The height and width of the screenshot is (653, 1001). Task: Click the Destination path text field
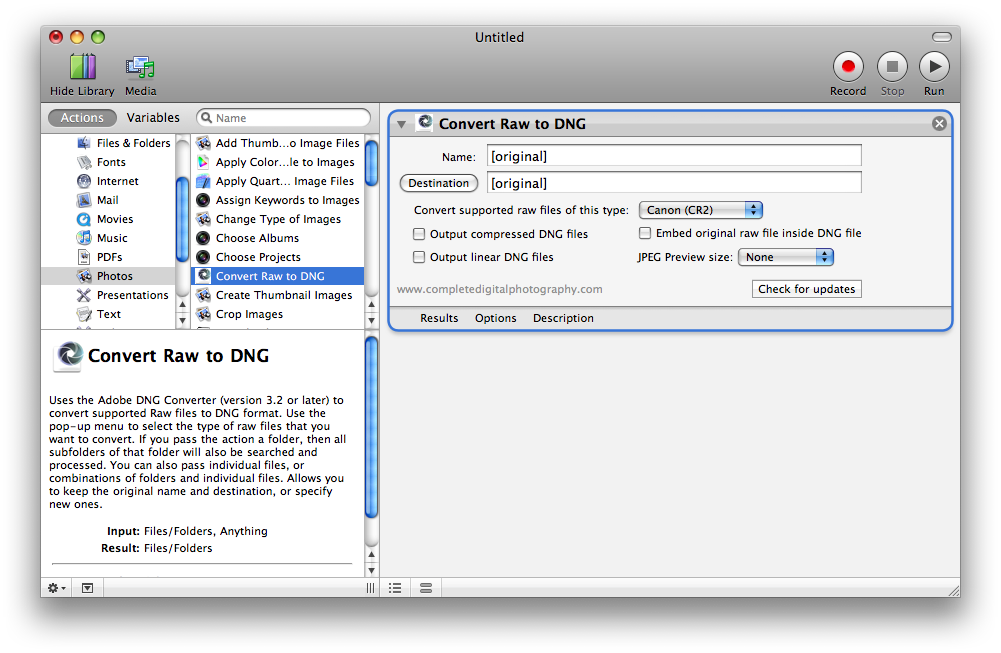674,183
